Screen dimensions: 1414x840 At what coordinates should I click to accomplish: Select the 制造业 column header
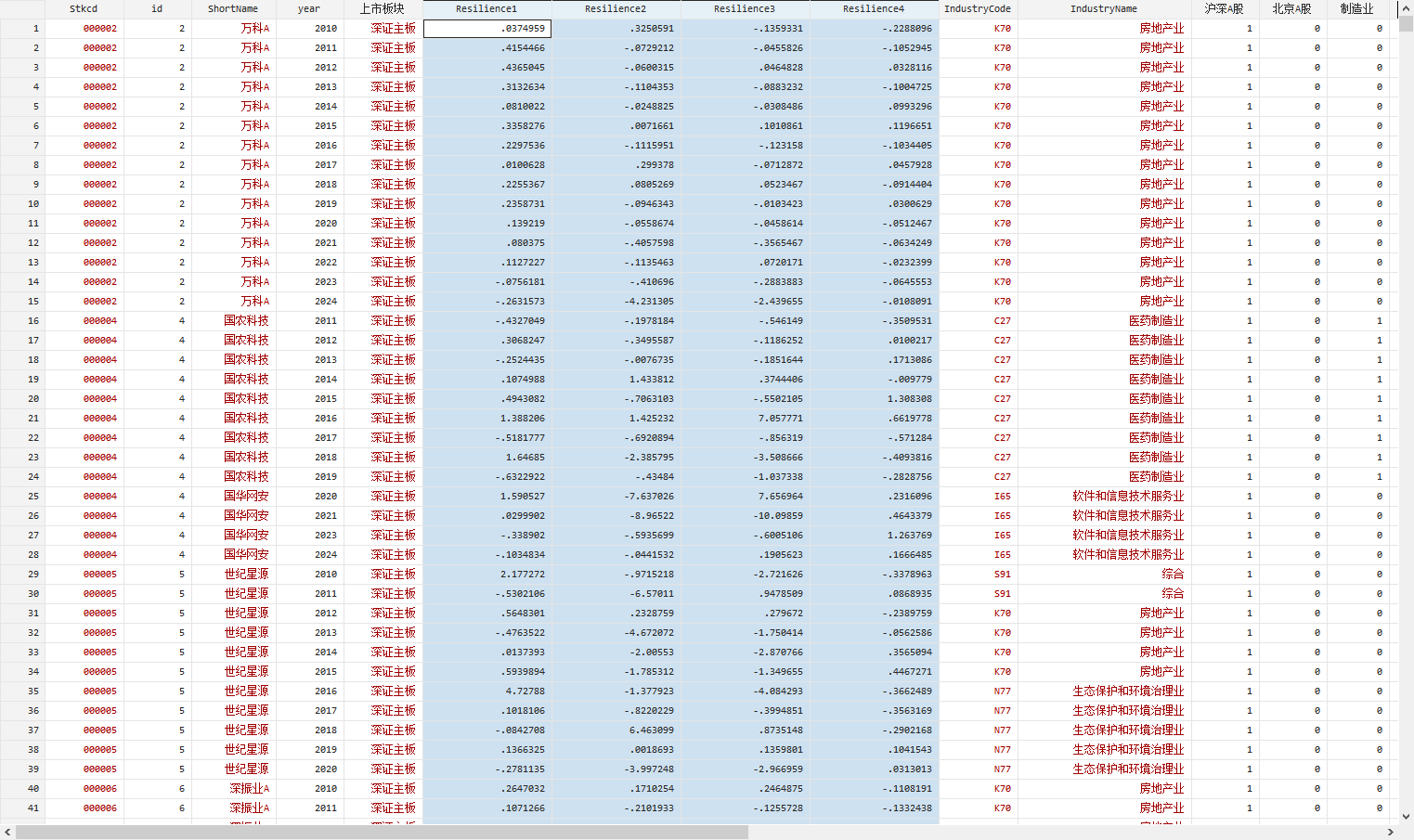pos(1357,8)
